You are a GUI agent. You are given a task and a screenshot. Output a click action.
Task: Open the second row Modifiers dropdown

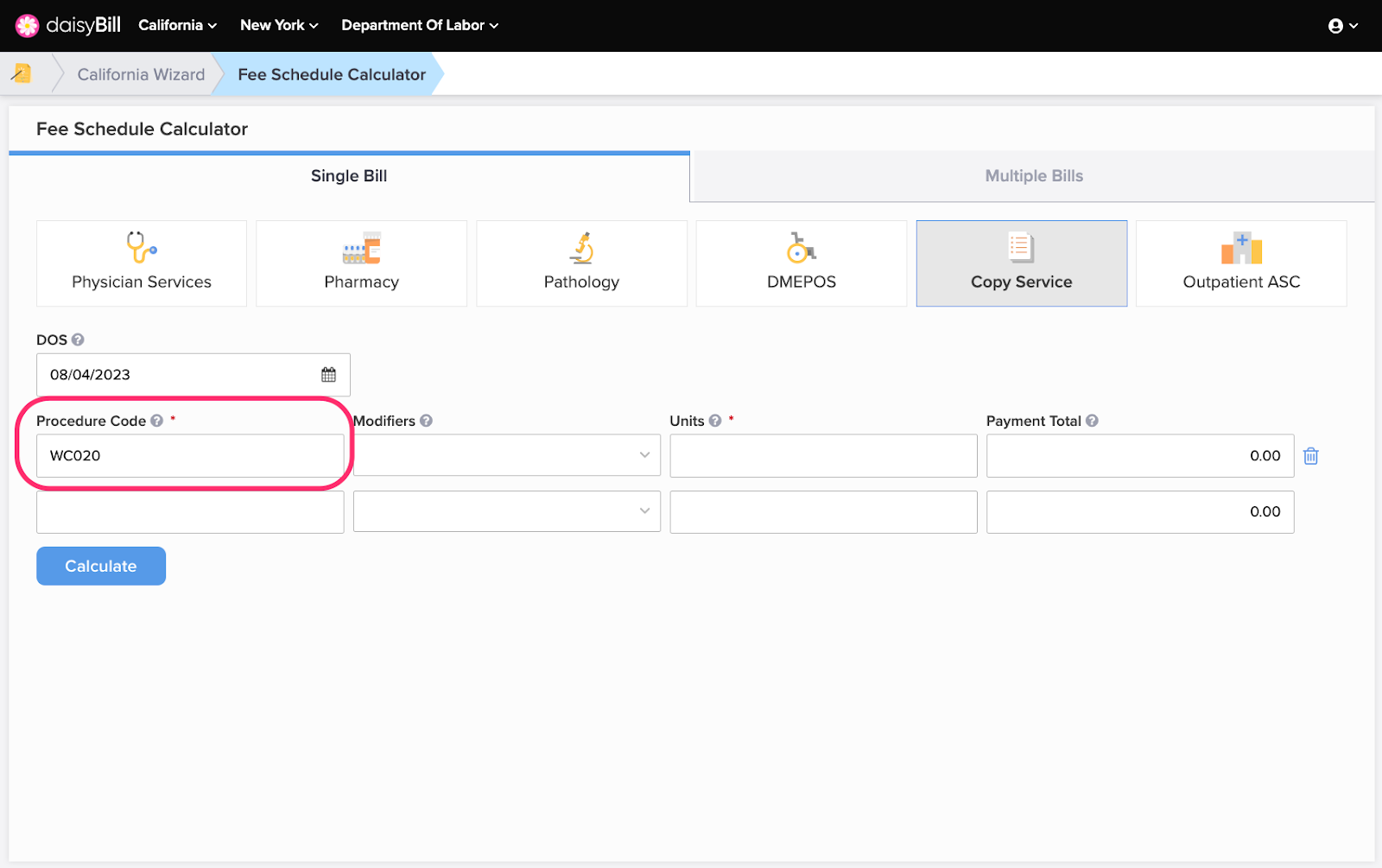(x=507, y=511)
